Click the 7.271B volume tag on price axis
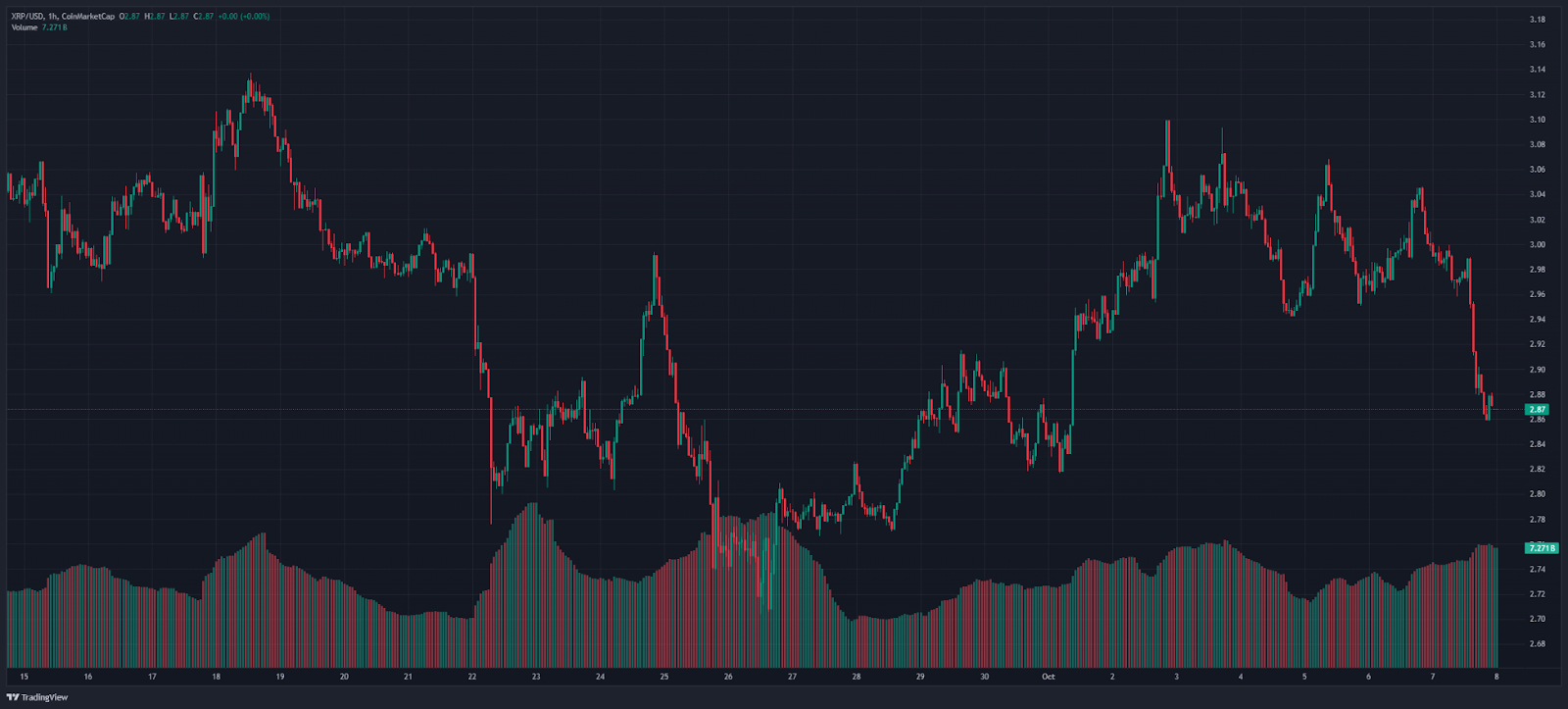The width and height of the screenshot is (1568, 709). (x=1541, y=548)
